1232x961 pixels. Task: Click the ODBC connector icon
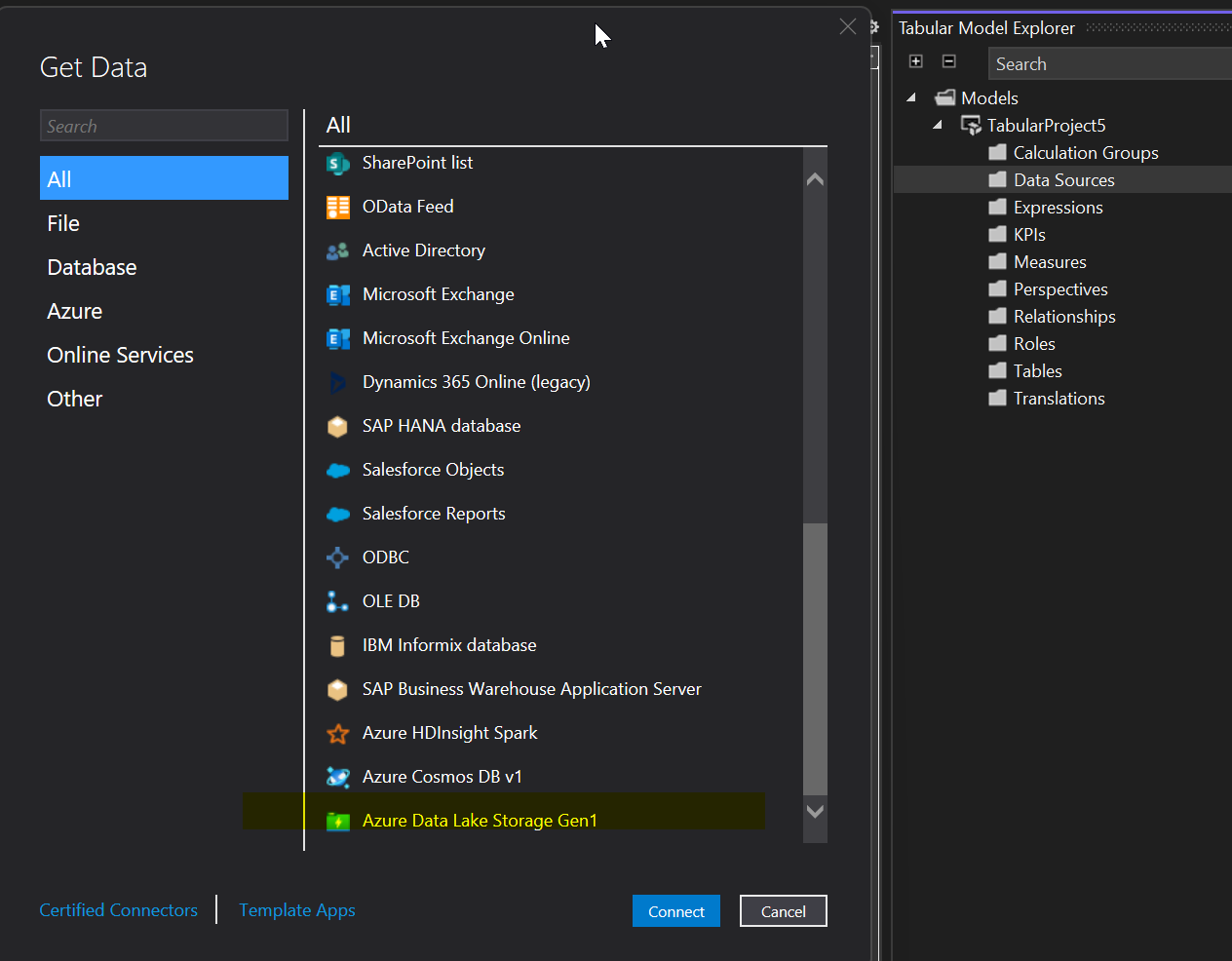[337, 557]
